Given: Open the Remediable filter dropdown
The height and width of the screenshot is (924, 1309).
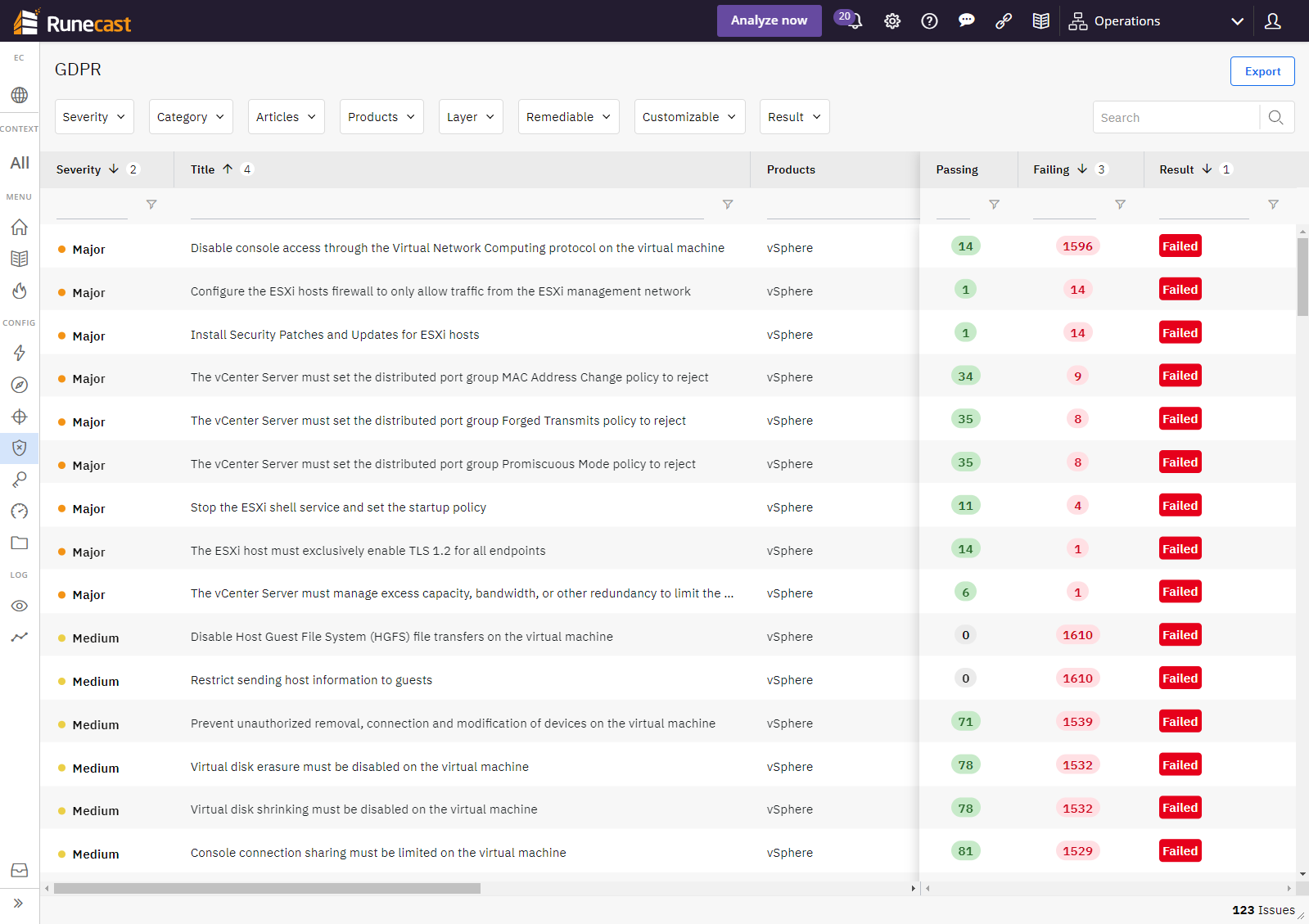Looking at the screenshot, I should (568, 117).
